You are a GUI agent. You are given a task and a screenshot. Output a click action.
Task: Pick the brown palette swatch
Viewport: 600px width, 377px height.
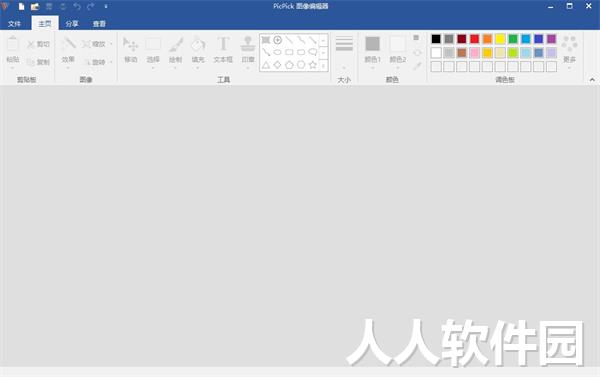pyautogui.click(x=462, y=53)
